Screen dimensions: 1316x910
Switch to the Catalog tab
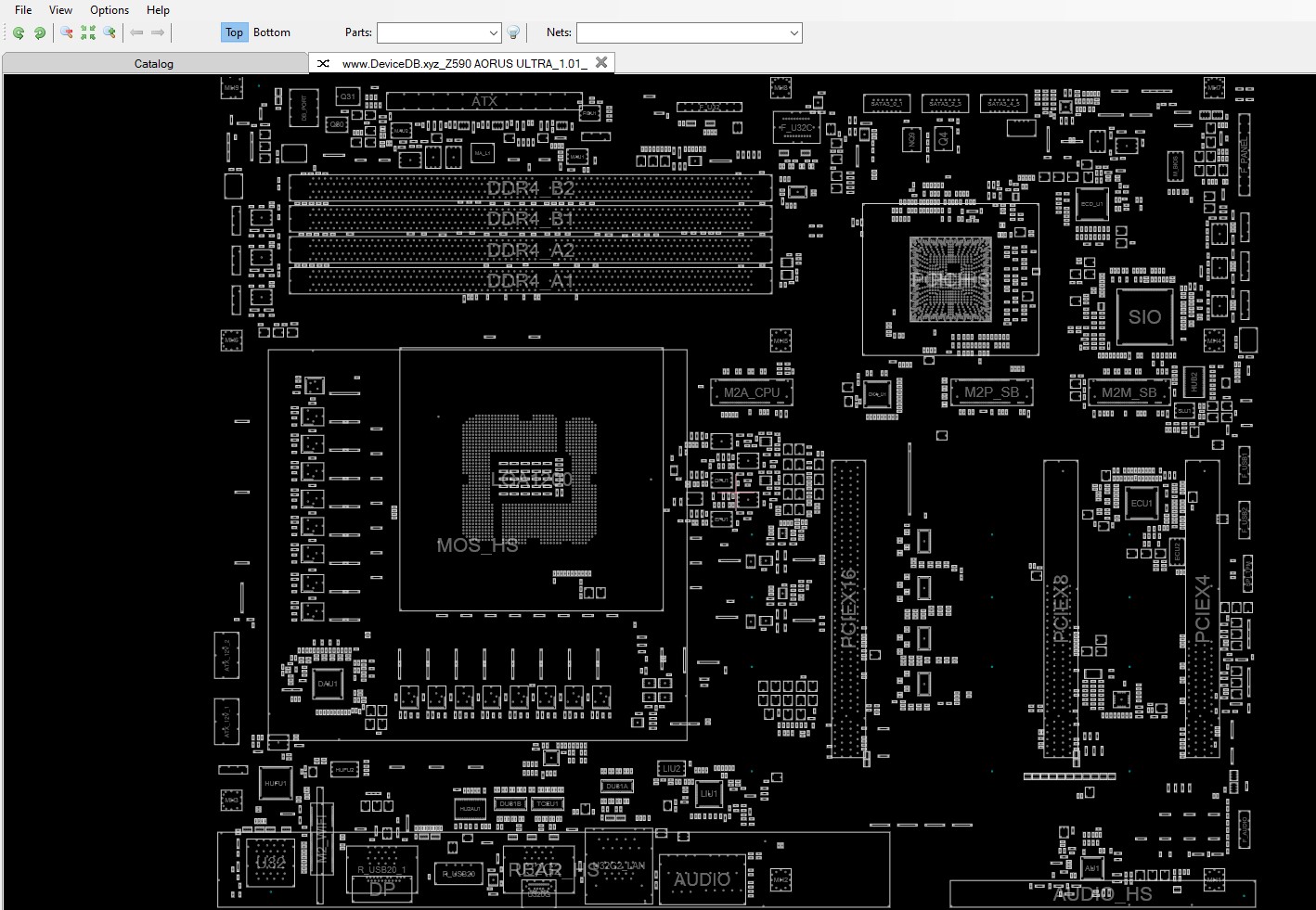(154, 63)
